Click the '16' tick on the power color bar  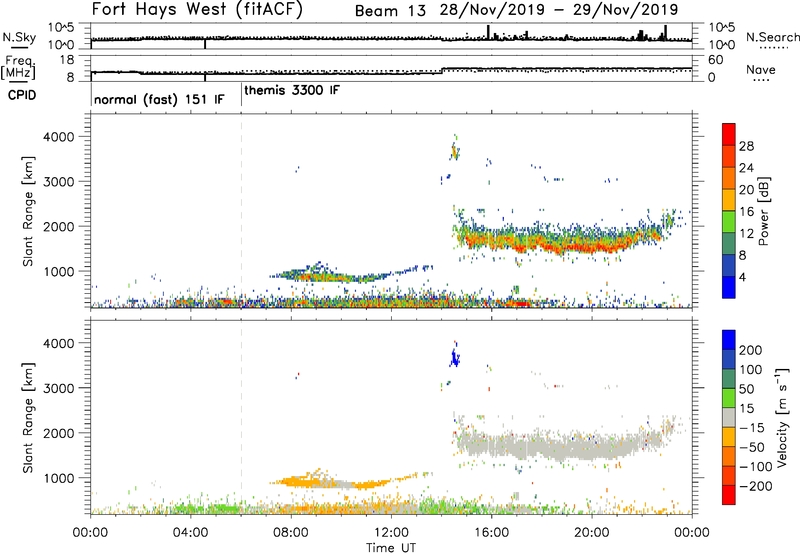pos(746,212)
